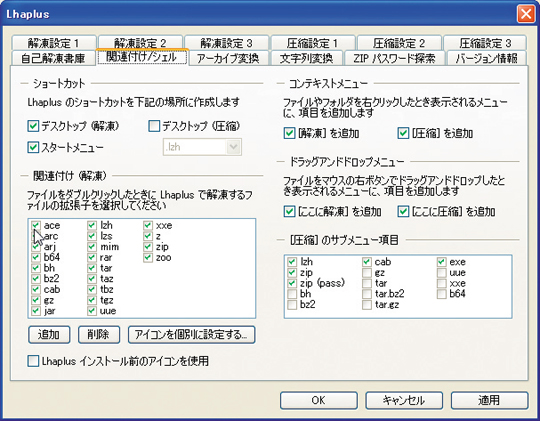Click the 削除 button

pyautogui.click(x=99, y=335)
